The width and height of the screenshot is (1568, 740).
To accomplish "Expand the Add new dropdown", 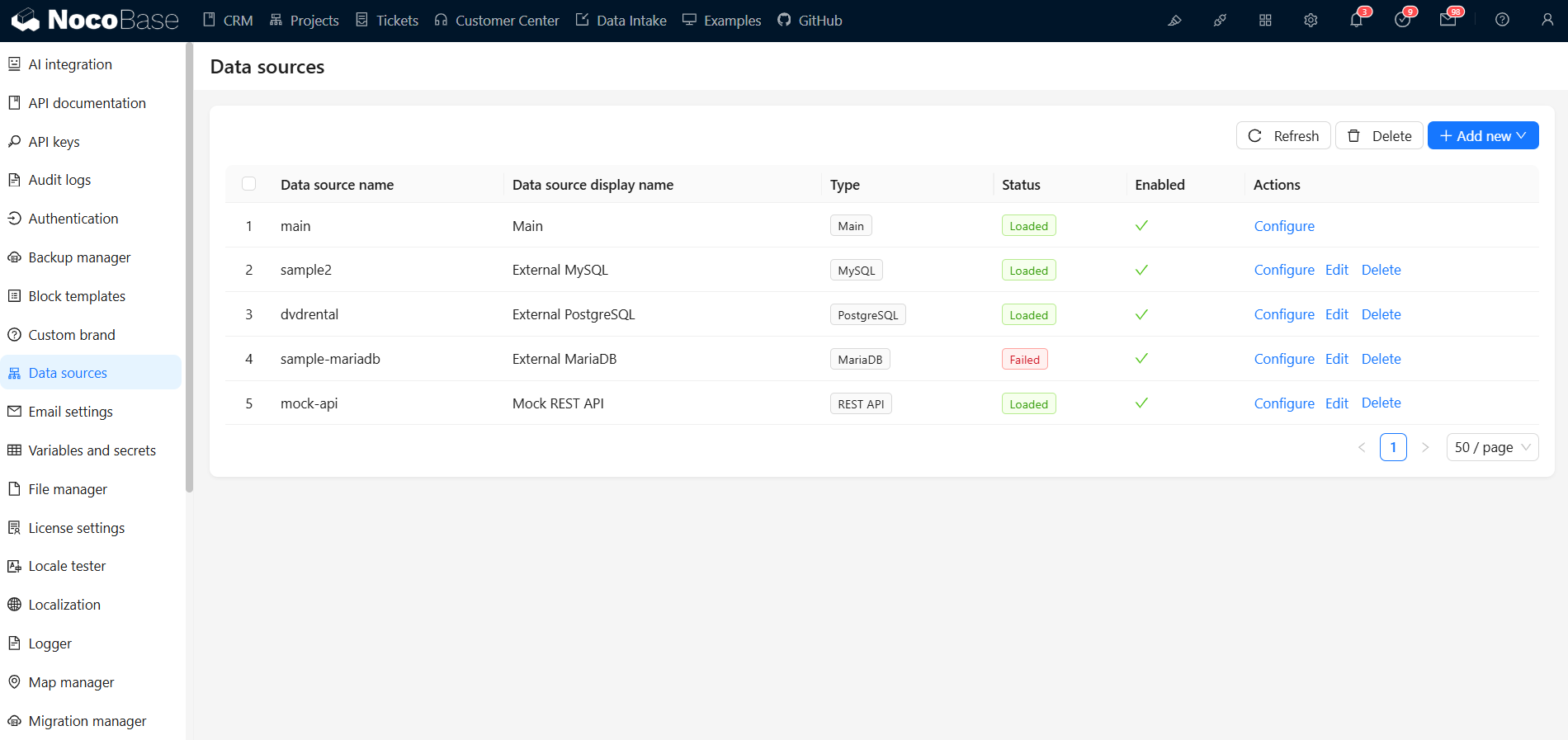I will (x=1482, y=136).
